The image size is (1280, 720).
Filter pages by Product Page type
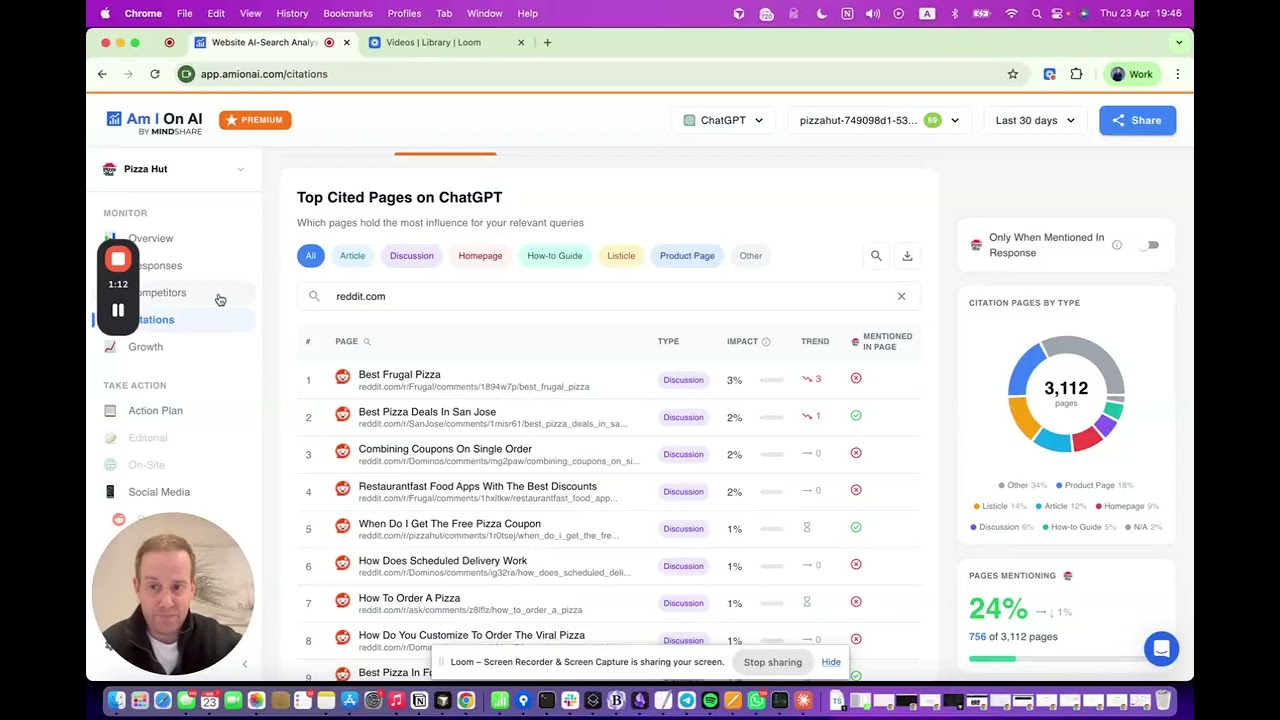(687, 256)
